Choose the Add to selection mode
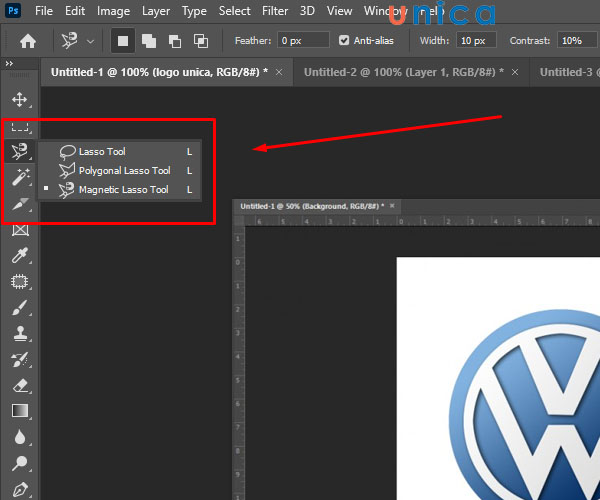This screenshot has height=500, width=600. [x=149, y=41]
